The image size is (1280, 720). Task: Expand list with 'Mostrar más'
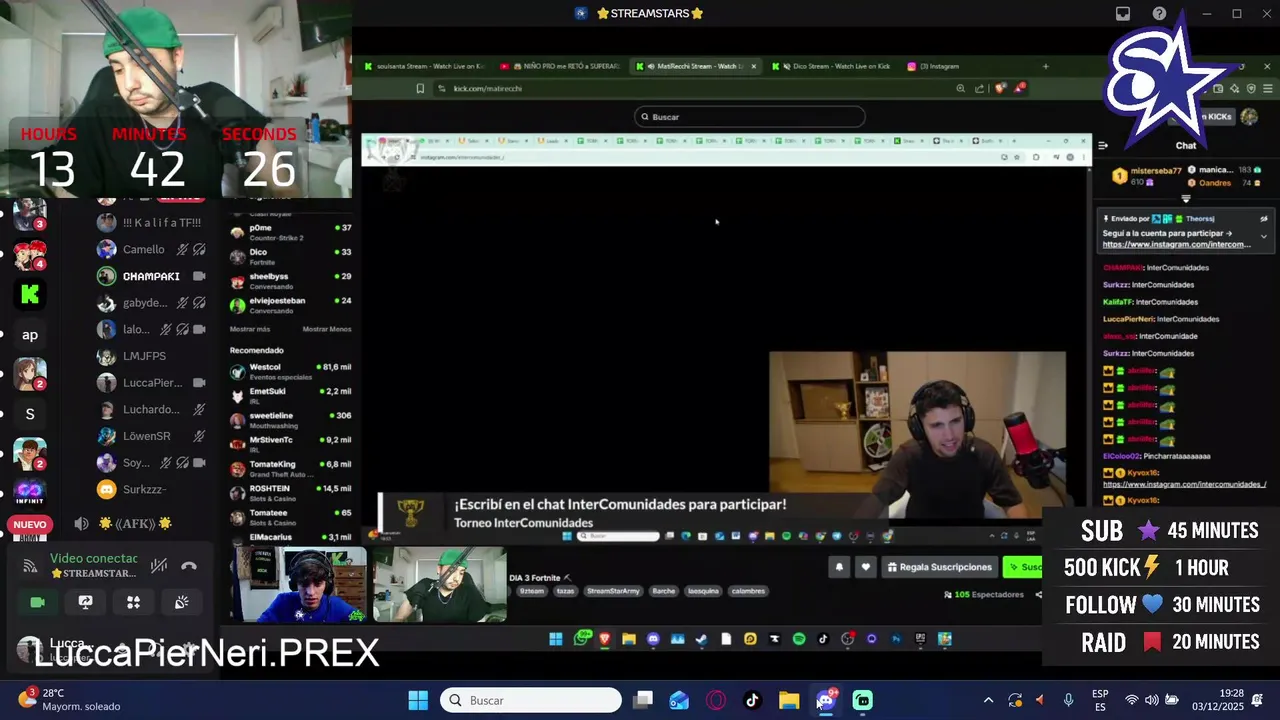click(x=250, y=329)
